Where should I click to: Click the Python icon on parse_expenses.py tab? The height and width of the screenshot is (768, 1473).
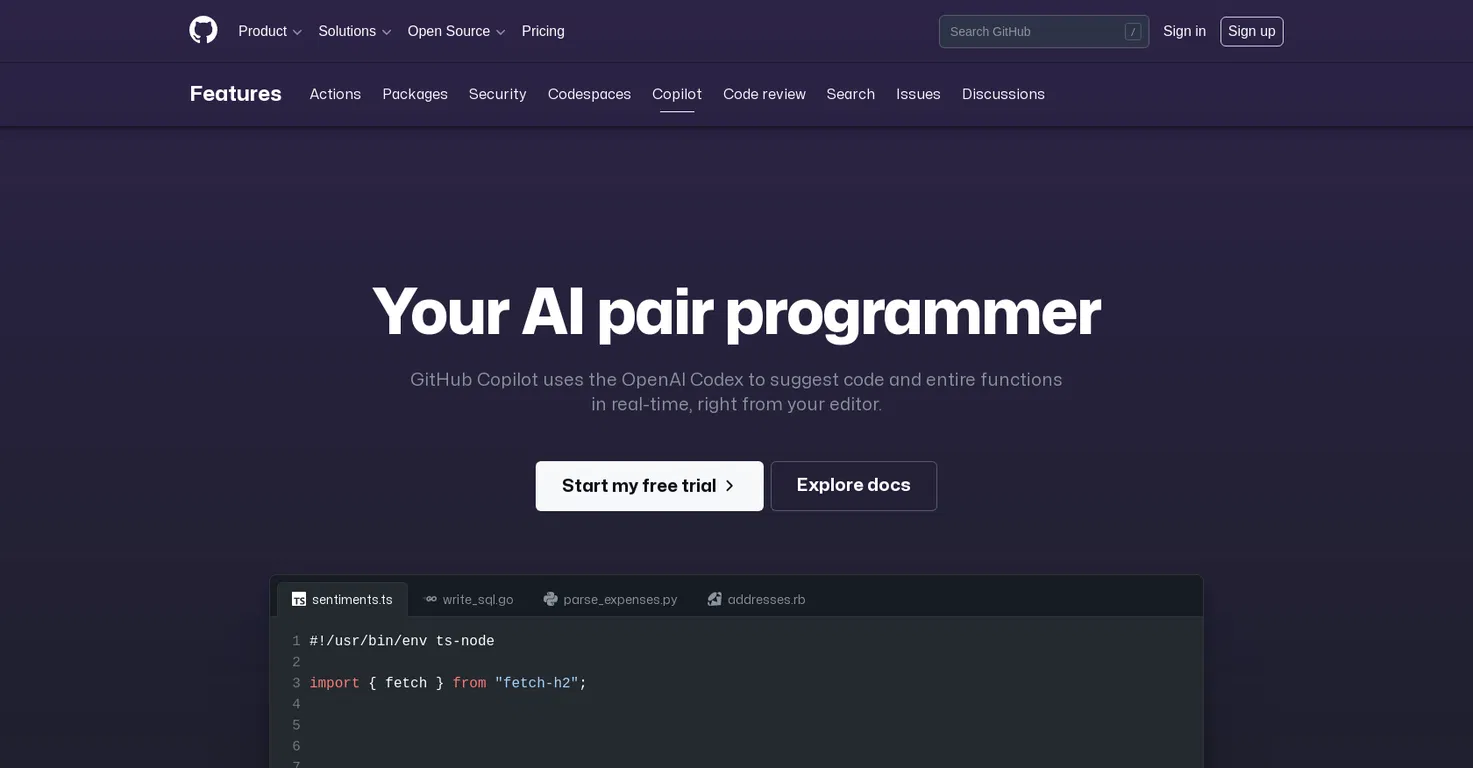[x=550, y=599]
